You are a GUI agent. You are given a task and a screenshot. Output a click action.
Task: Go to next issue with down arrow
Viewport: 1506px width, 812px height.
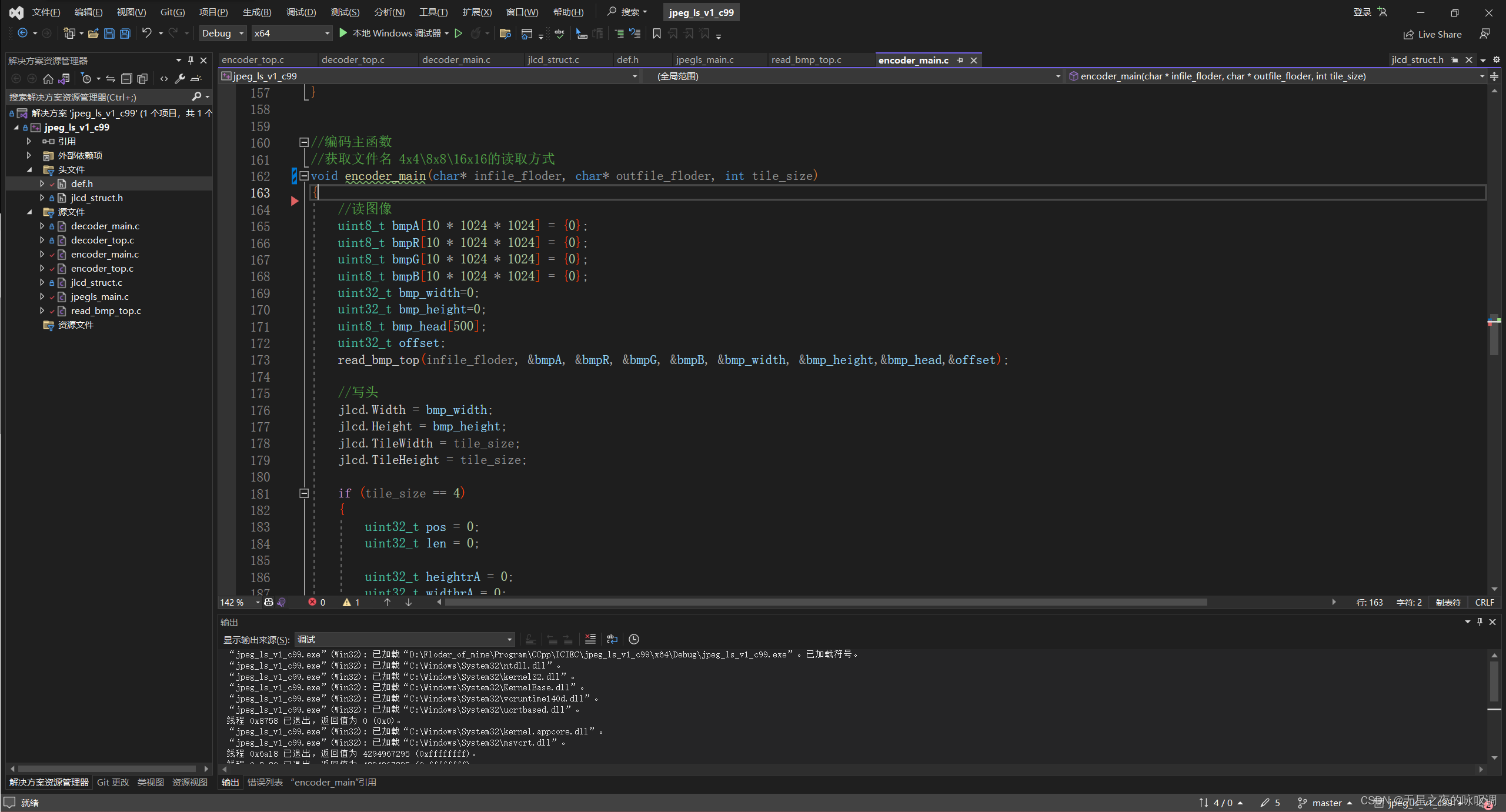pos(409,602)
